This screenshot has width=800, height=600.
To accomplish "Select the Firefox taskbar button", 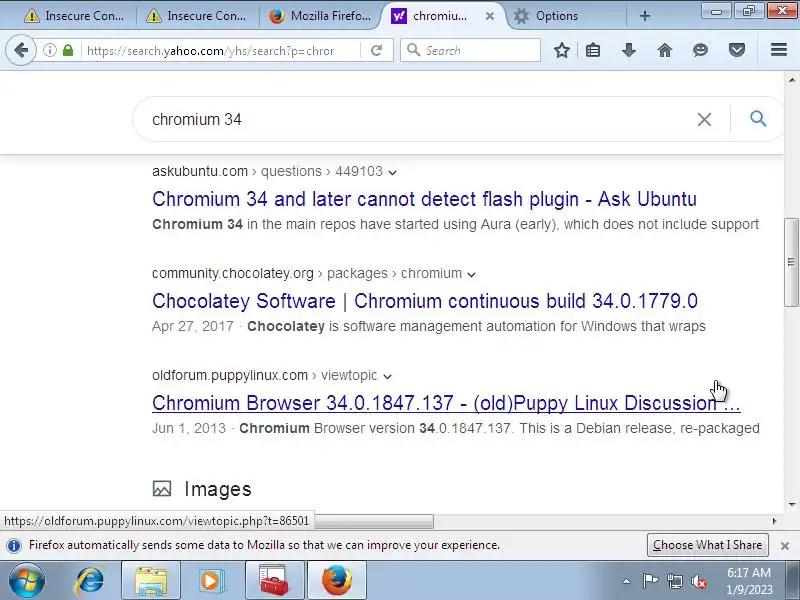I will [337, 580].
